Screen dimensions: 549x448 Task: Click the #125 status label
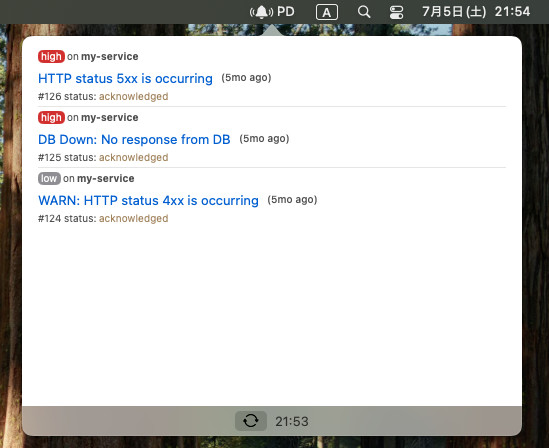(67, 157)
